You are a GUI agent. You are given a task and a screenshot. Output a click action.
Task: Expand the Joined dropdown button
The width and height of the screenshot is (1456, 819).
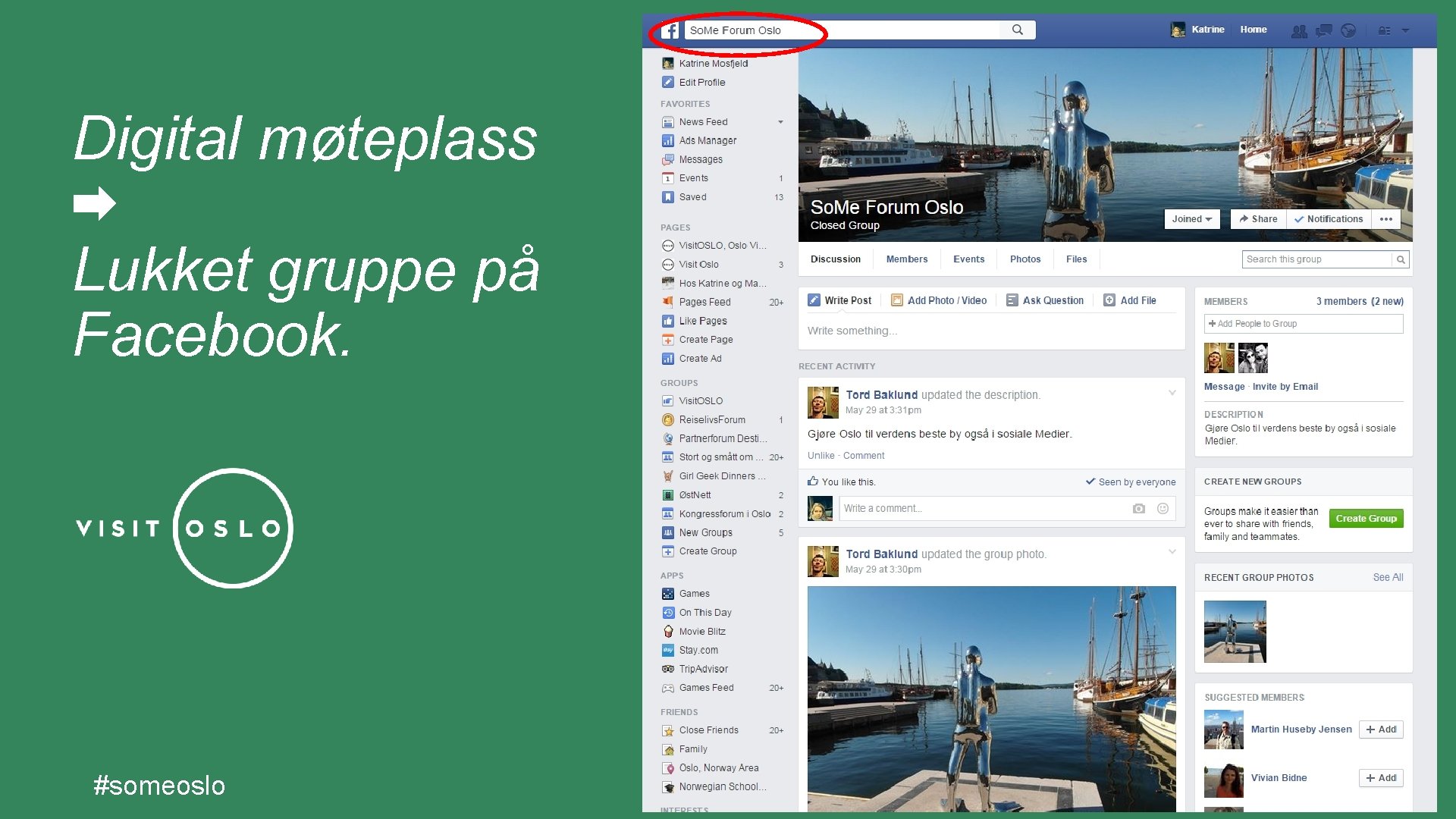[1191, 219]
